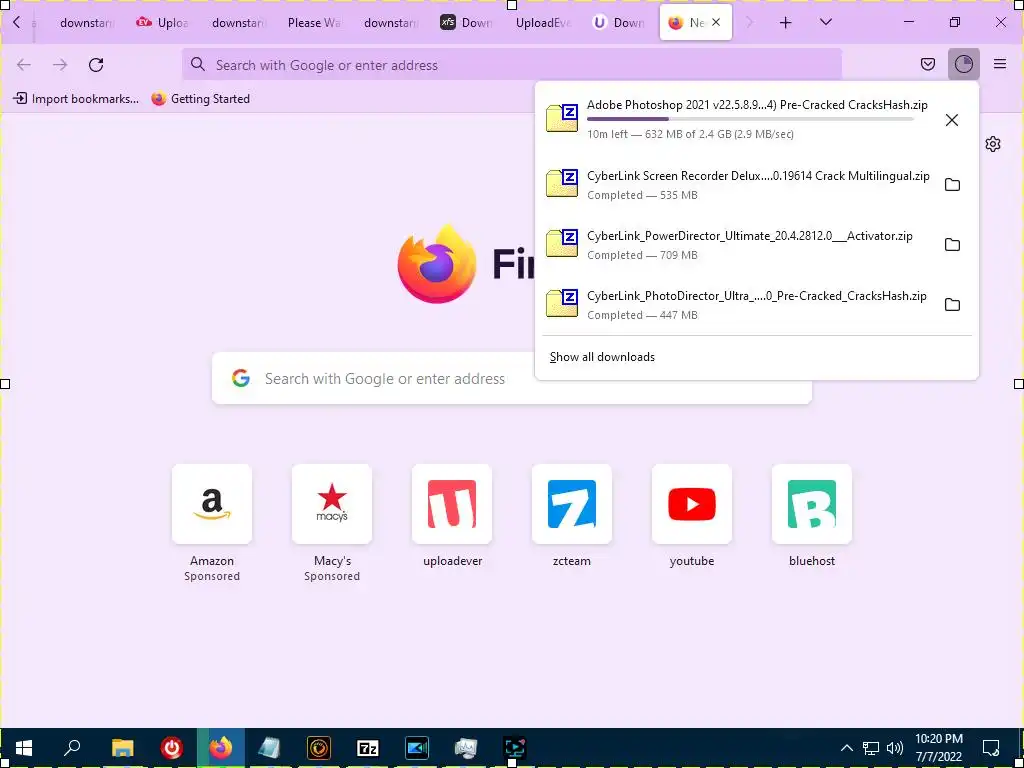Click Import bookmarks in bookmarks toolbar
The height and width of the screenshot is (768, 1024).
[76, 99]
